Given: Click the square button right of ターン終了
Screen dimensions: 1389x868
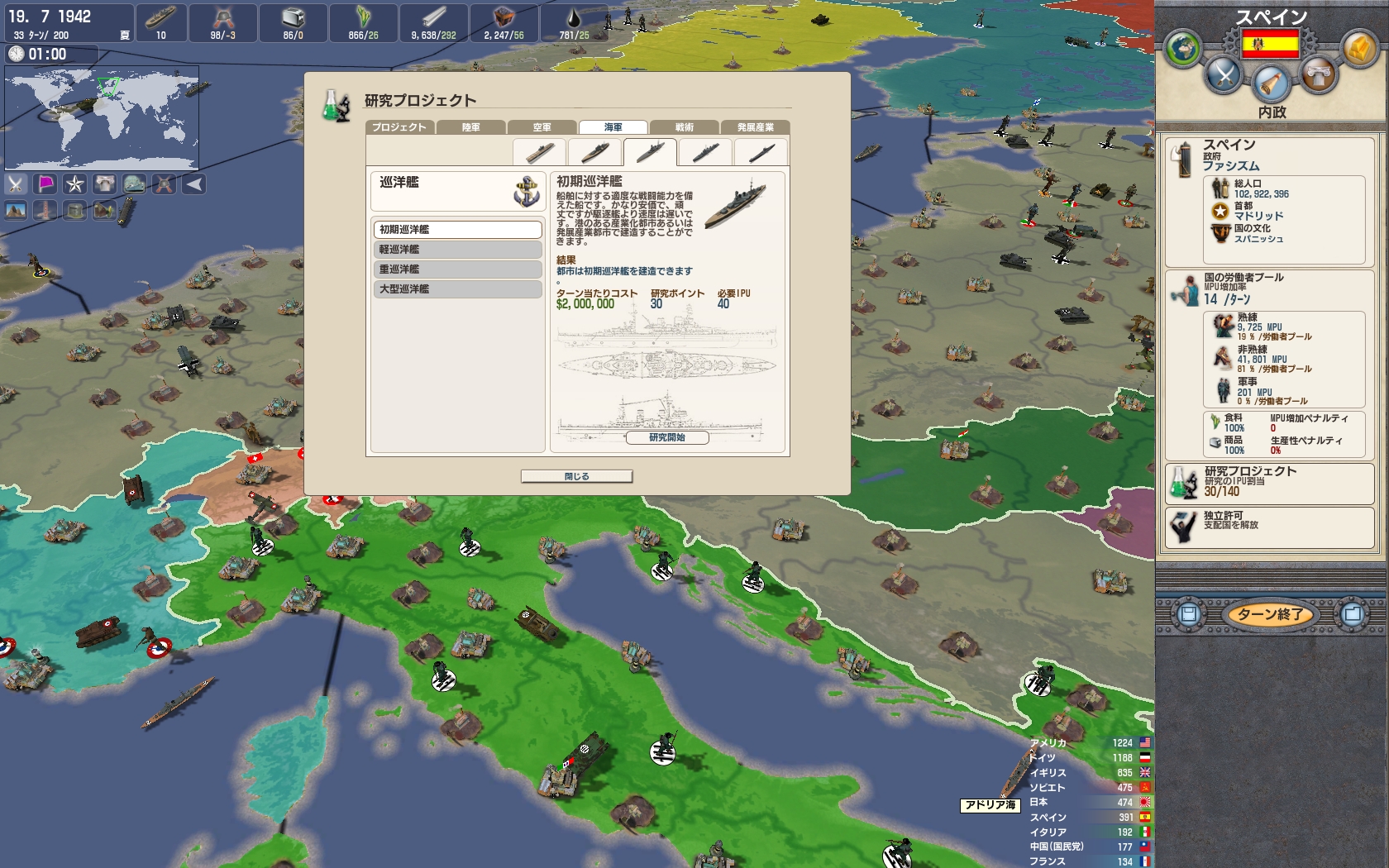Looking at the screenshot, I should 1353,614.
